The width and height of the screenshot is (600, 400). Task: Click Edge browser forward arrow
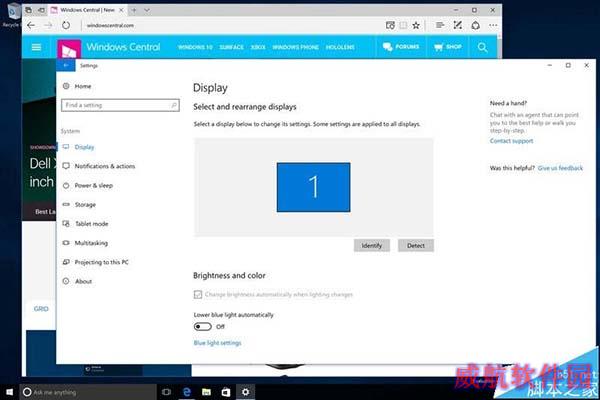[x=48, y=25]
